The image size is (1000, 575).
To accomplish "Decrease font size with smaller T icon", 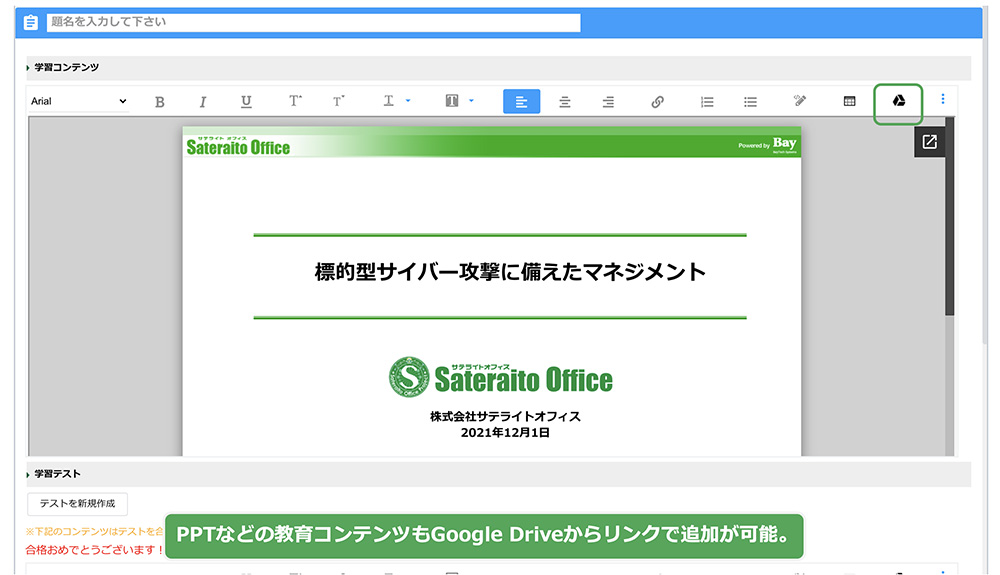I will [339, 101].
